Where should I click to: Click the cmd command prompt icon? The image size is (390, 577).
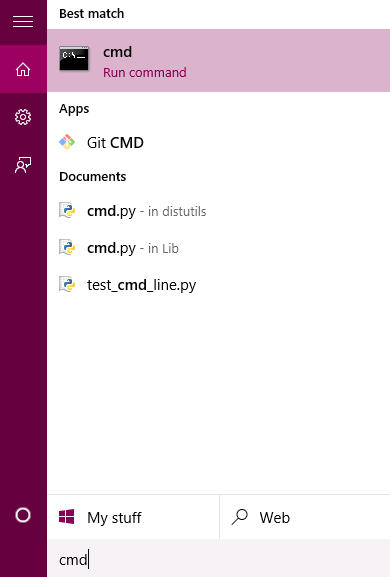pyautogui.click(x=74, y=59)
